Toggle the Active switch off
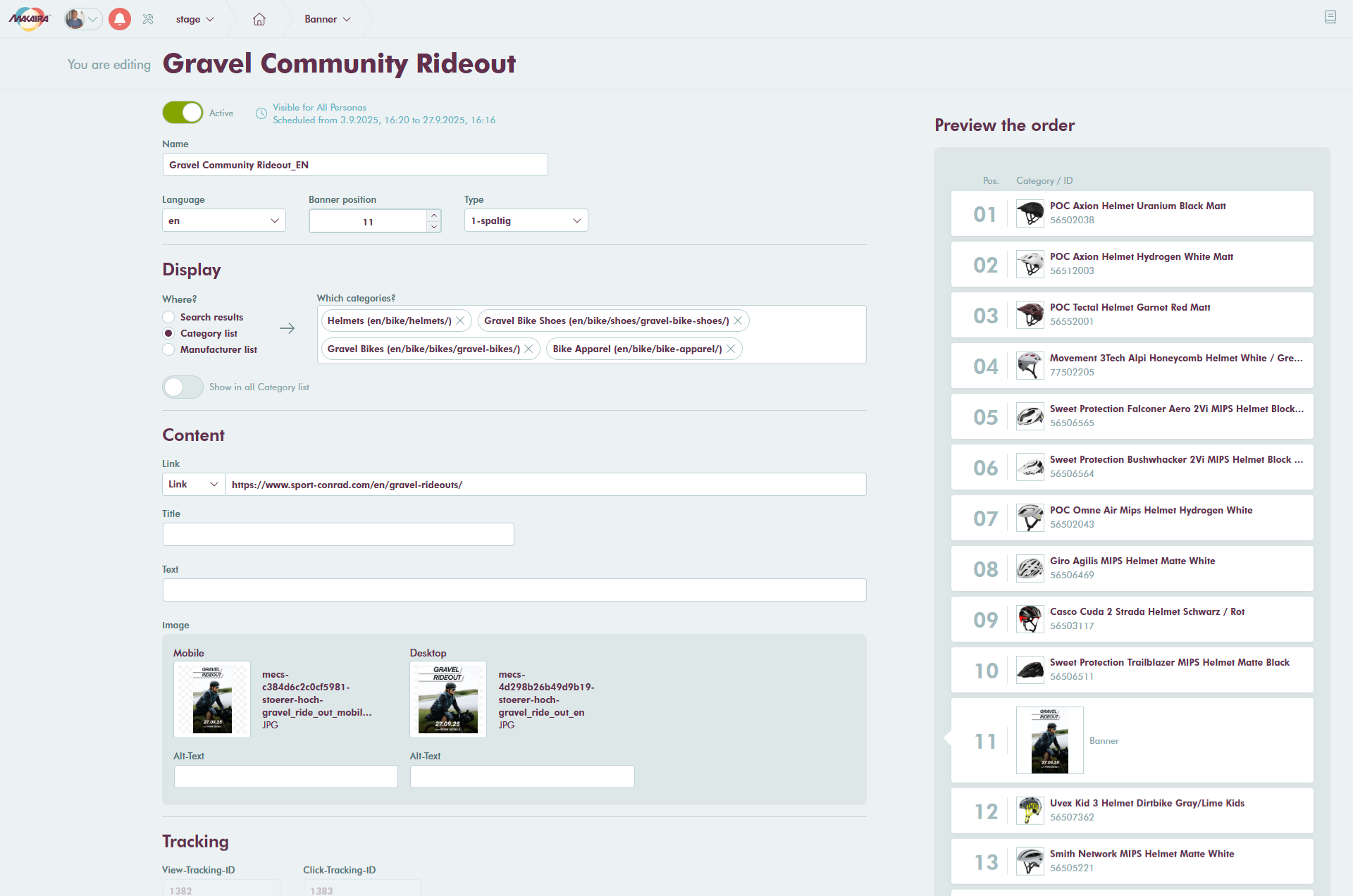The image size is (1353, 896). pyautogui.click(x=183, y=113)
